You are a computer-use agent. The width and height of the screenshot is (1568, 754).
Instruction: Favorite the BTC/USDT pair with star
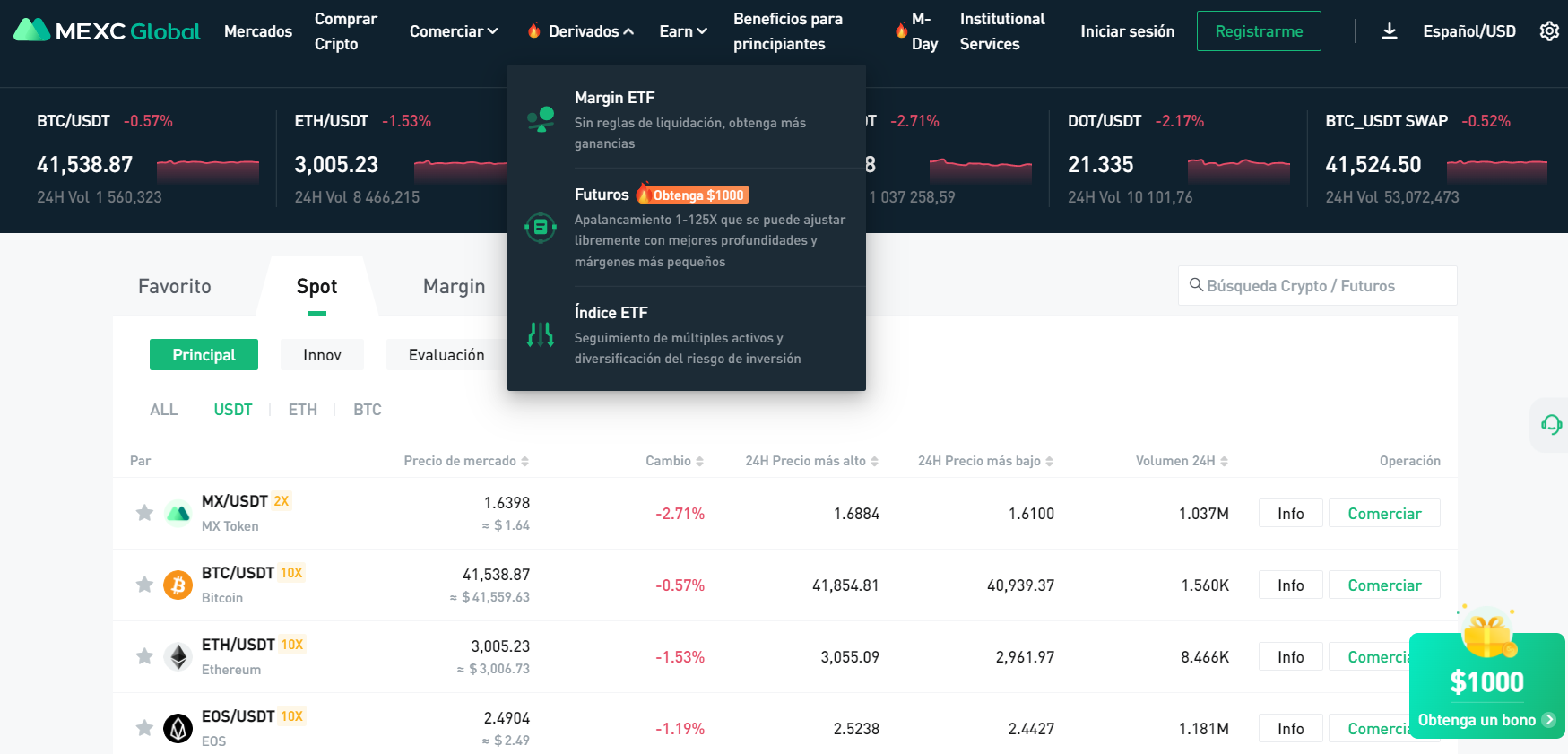(144, 585)
